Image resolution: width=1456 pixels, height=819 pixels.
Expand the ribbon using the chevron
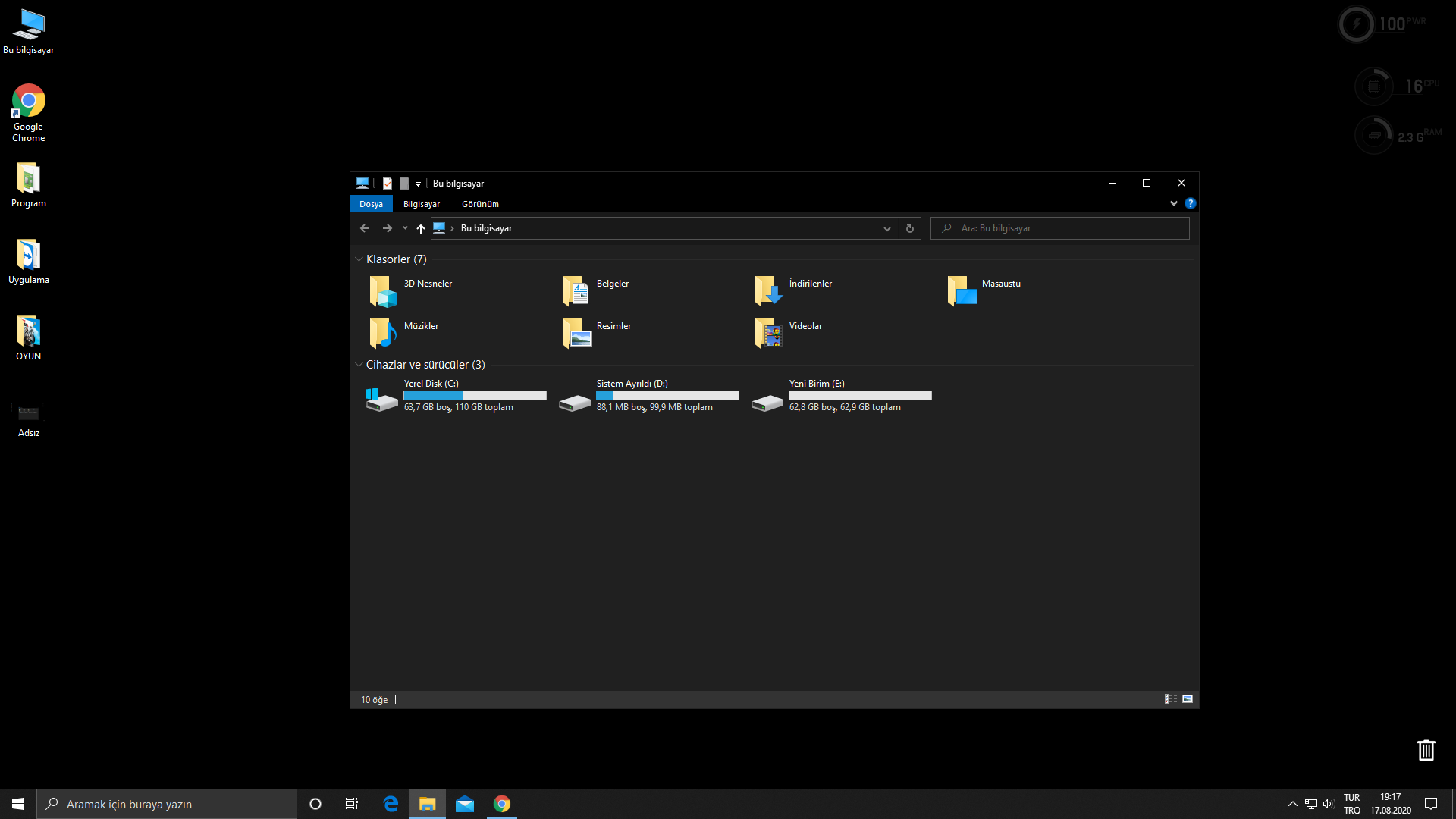tap(1174, 203)
